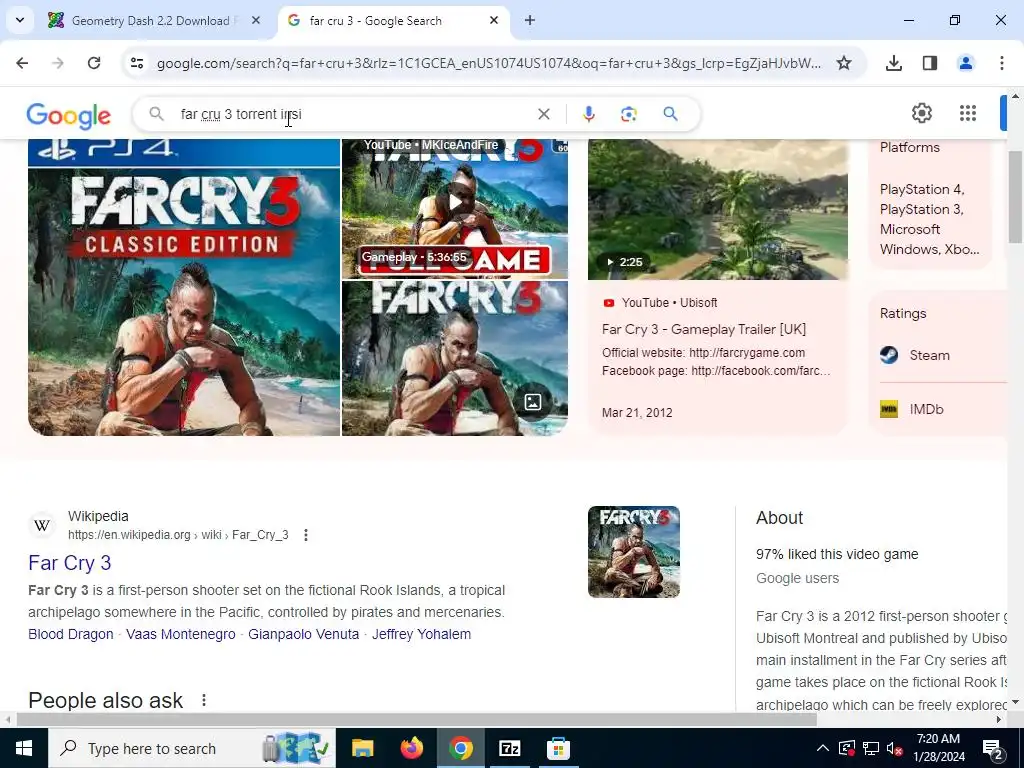The image size is (1024, 768).
Task: Open a new browser tab
Action: pyautogui.click(x=530, y=21)
